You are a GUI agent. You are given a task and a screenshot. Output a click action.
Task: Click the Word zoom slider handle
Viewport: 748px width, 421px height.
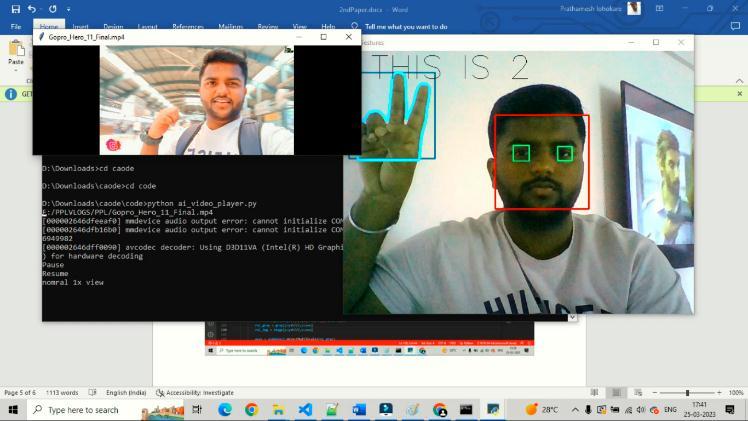[687, 392]
